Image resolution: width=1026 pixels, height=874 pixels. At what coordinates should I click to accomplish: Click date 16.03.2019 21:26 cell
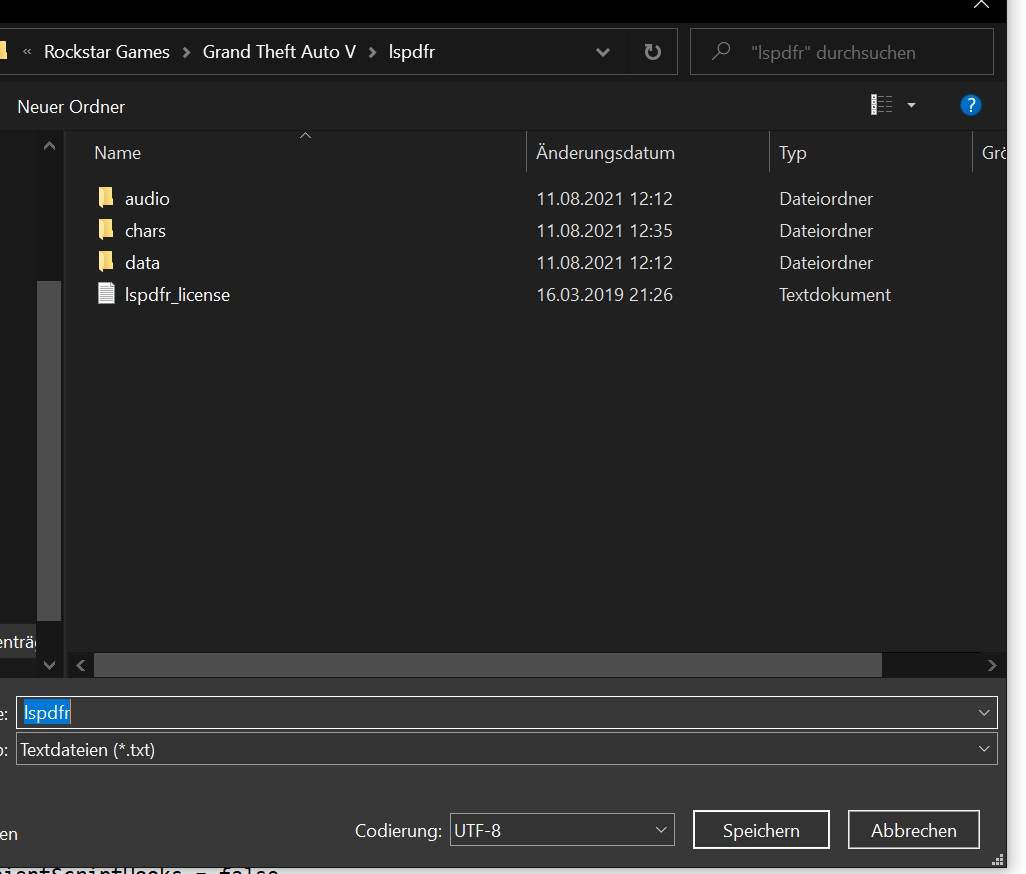[605, 295]
